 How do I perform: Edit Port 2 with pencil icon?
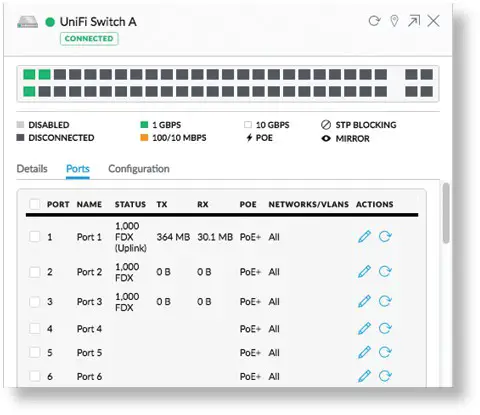click(364, 272)
